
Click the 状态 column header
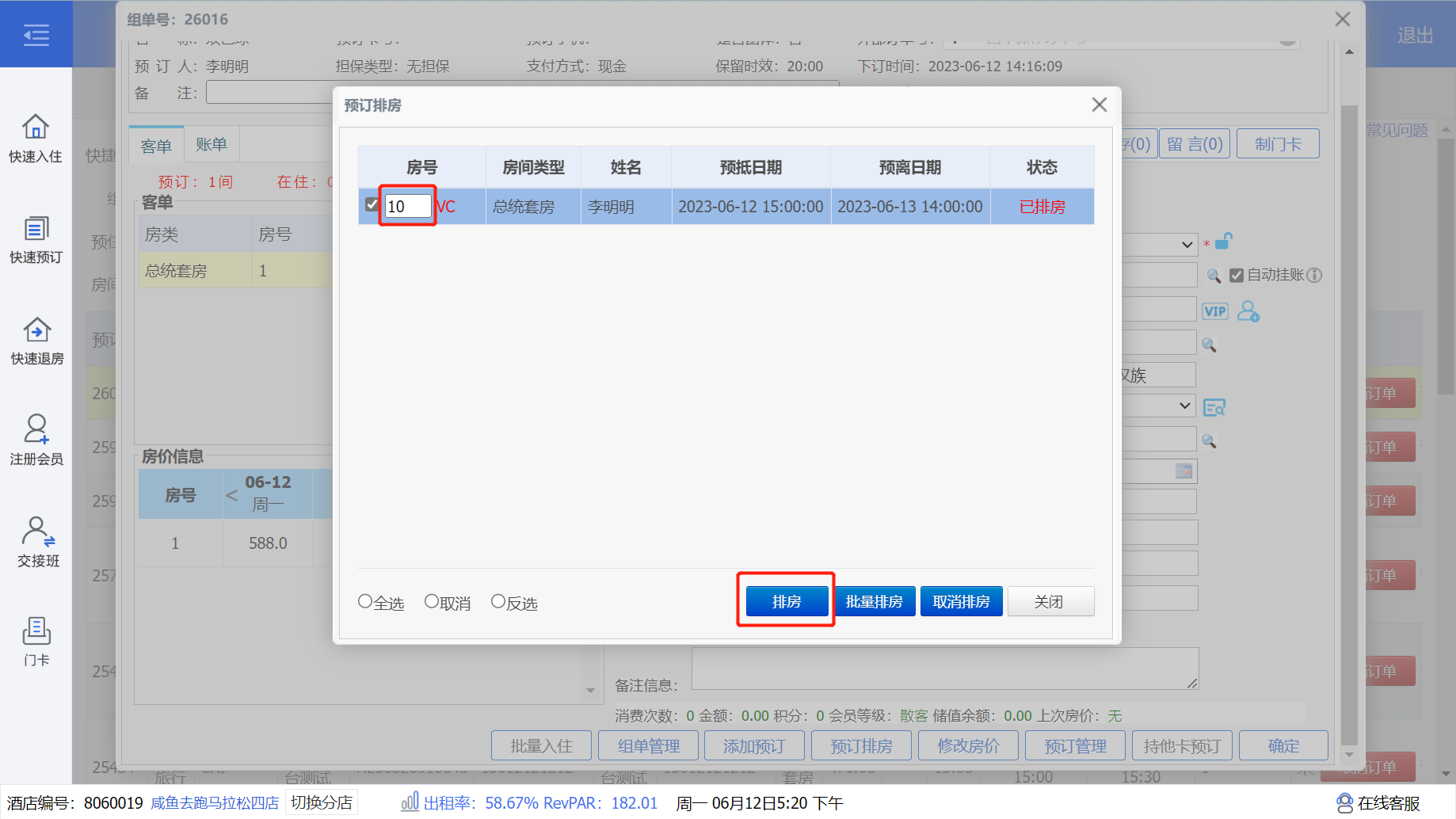tap(1042, 167)
